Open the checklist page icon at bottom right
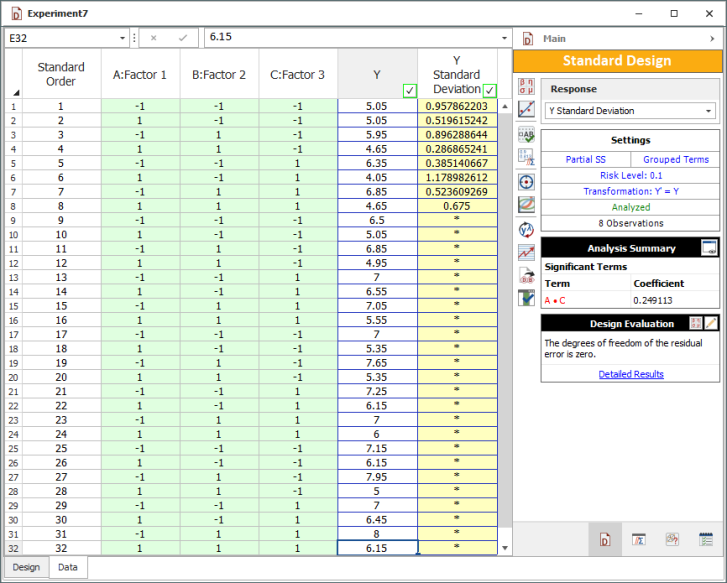727x583 pixels. 706,540
